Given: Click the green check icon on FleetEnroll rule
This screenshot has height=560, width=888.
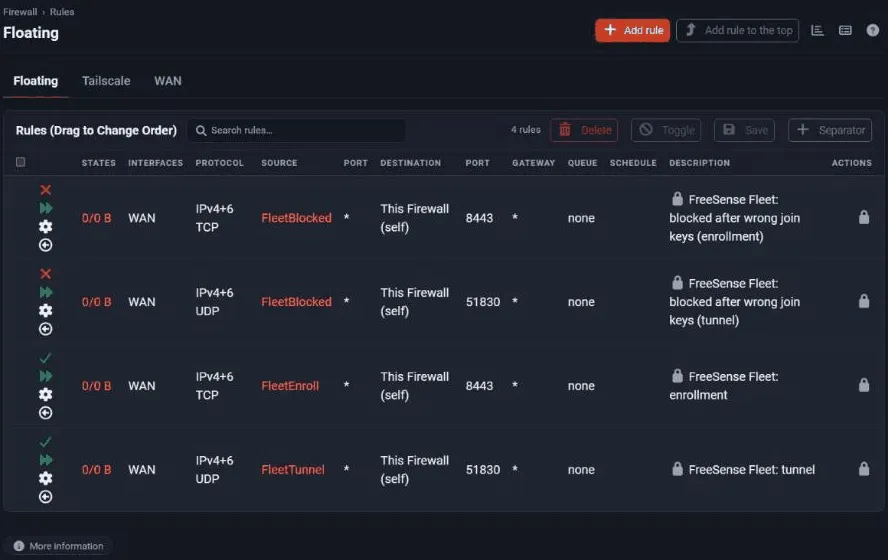Looking at the screenshot, I should (x=45, y=358).
